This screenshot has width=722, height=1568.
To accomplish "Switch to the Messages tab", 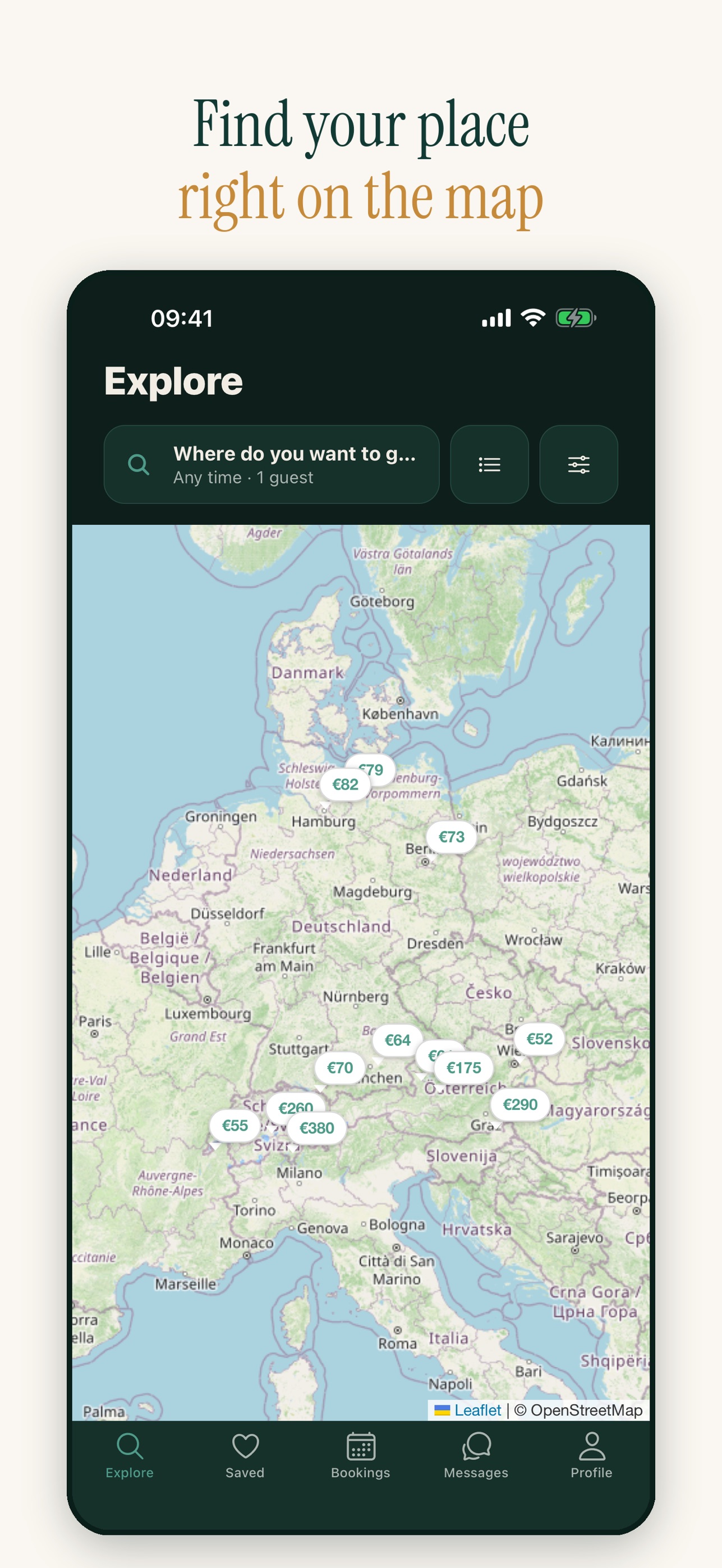I will click(x=476, y=1456).
